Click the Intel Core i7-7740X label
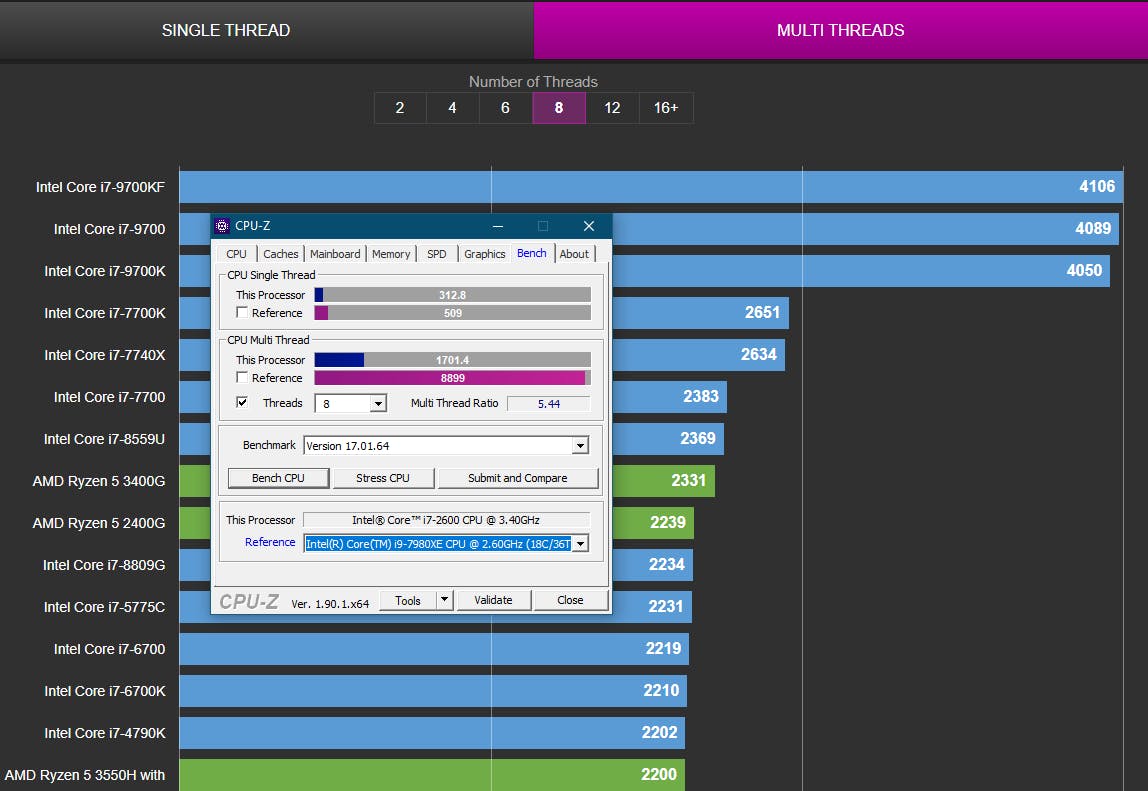The image size is (1148, 791). click(x=105, y=354)
